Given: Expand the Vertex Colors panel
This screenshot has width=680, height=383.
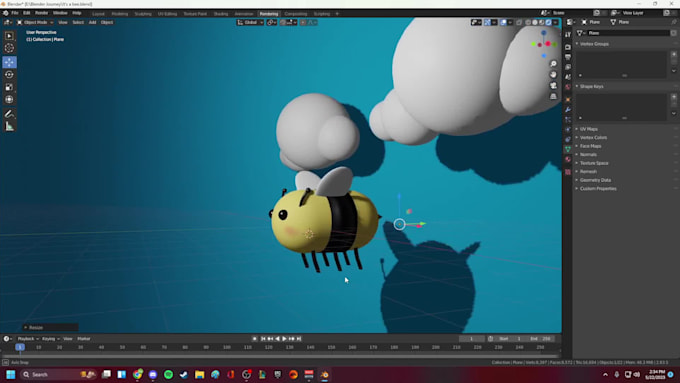Looking at the screenshot, I should 592,137.
